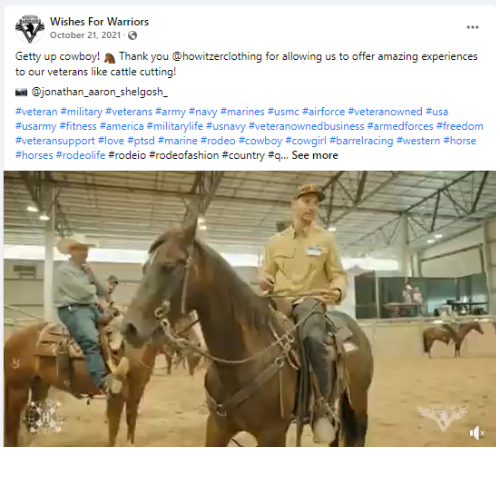500x500 pixels.
Task: Open the three-dot post options menu
Action: (x=472, y=27)
